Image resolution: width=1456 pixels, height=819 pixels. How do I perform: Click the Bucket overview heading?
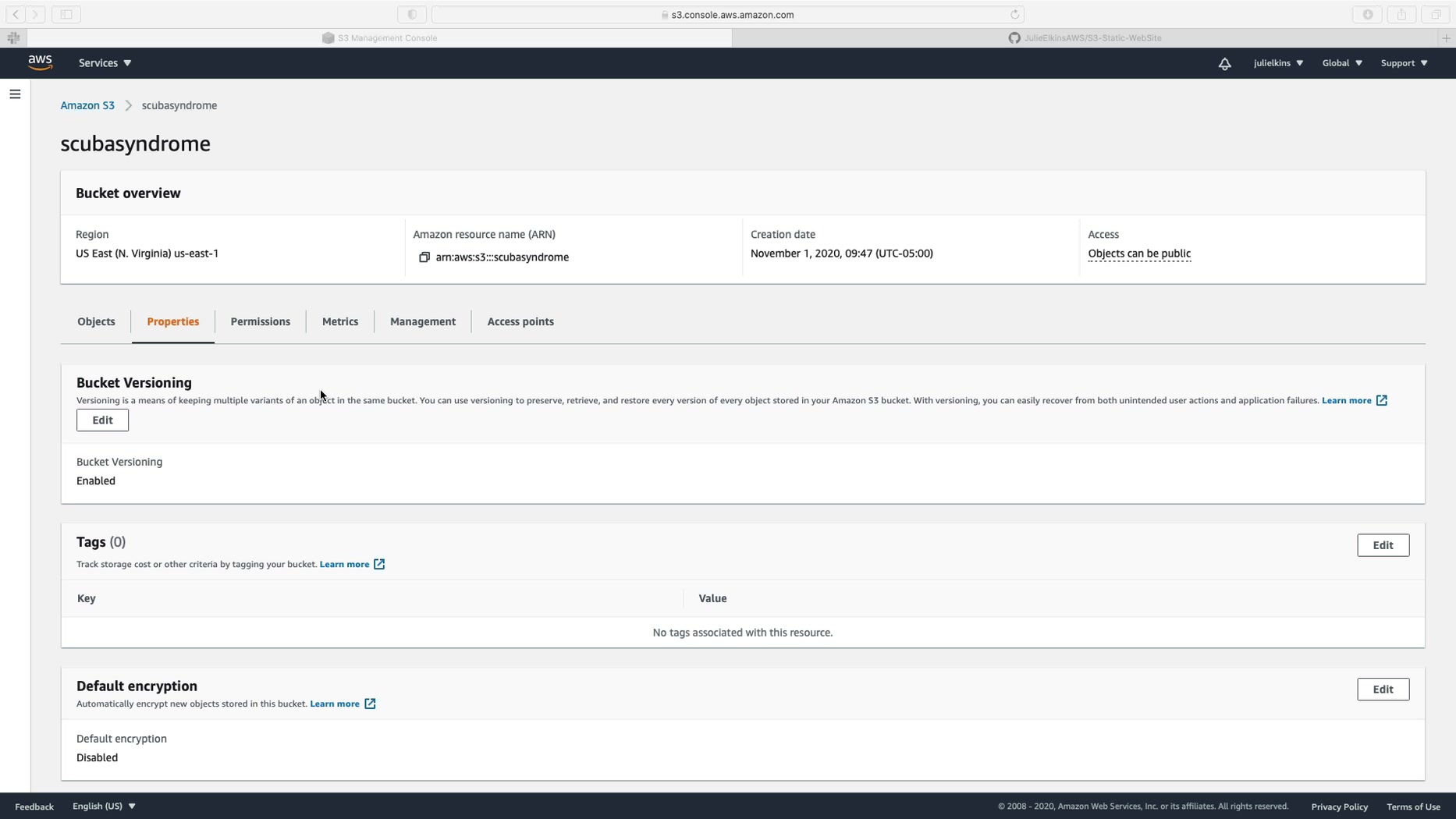[x=128, y=193]
